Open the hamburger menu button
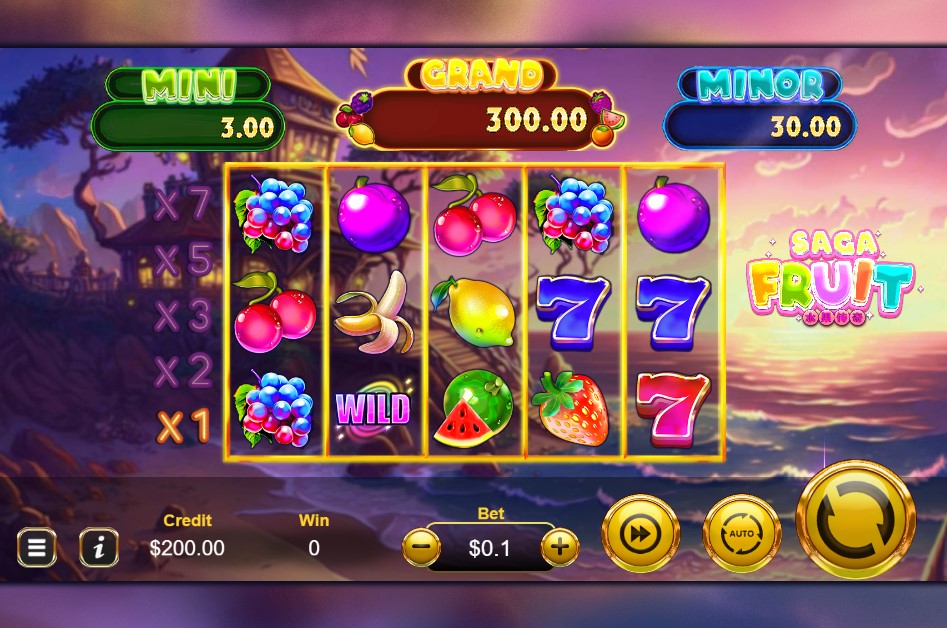Screen dimensions: 947x628 pos(37,547)
